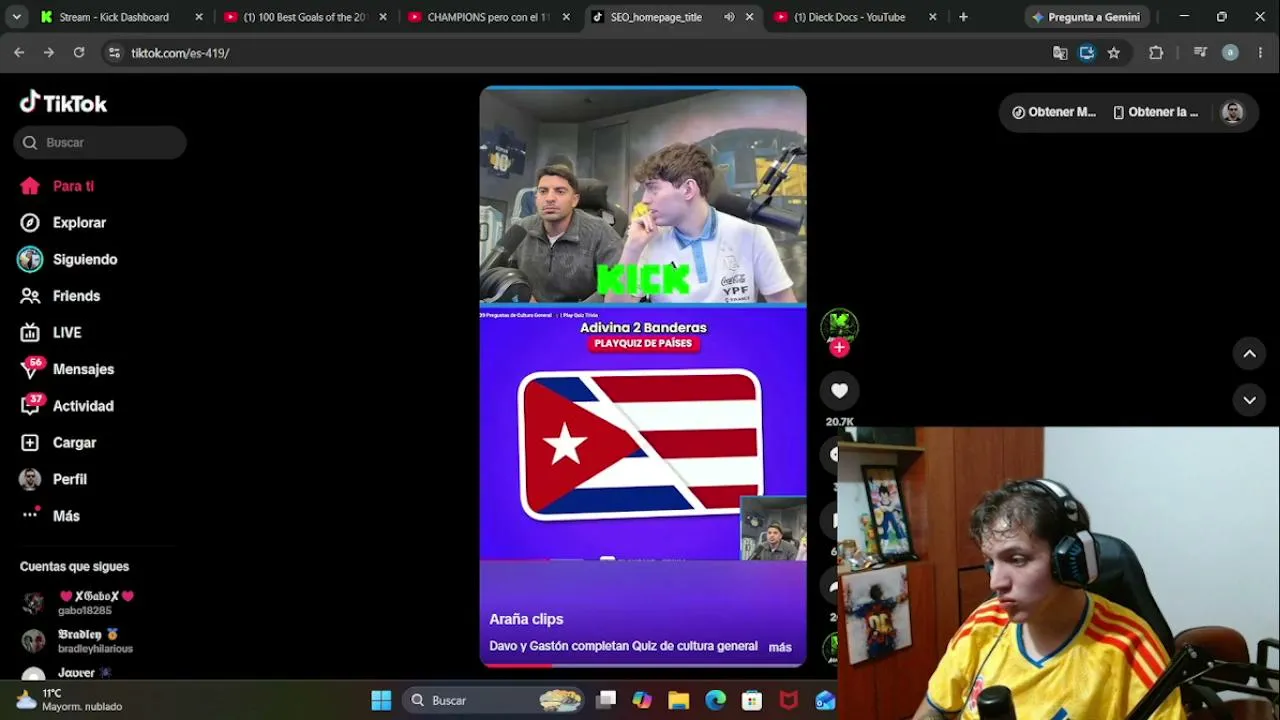Expand video description with más
Image resolution: width=1280 pixels, height=720 pixels.
point(780,647)
